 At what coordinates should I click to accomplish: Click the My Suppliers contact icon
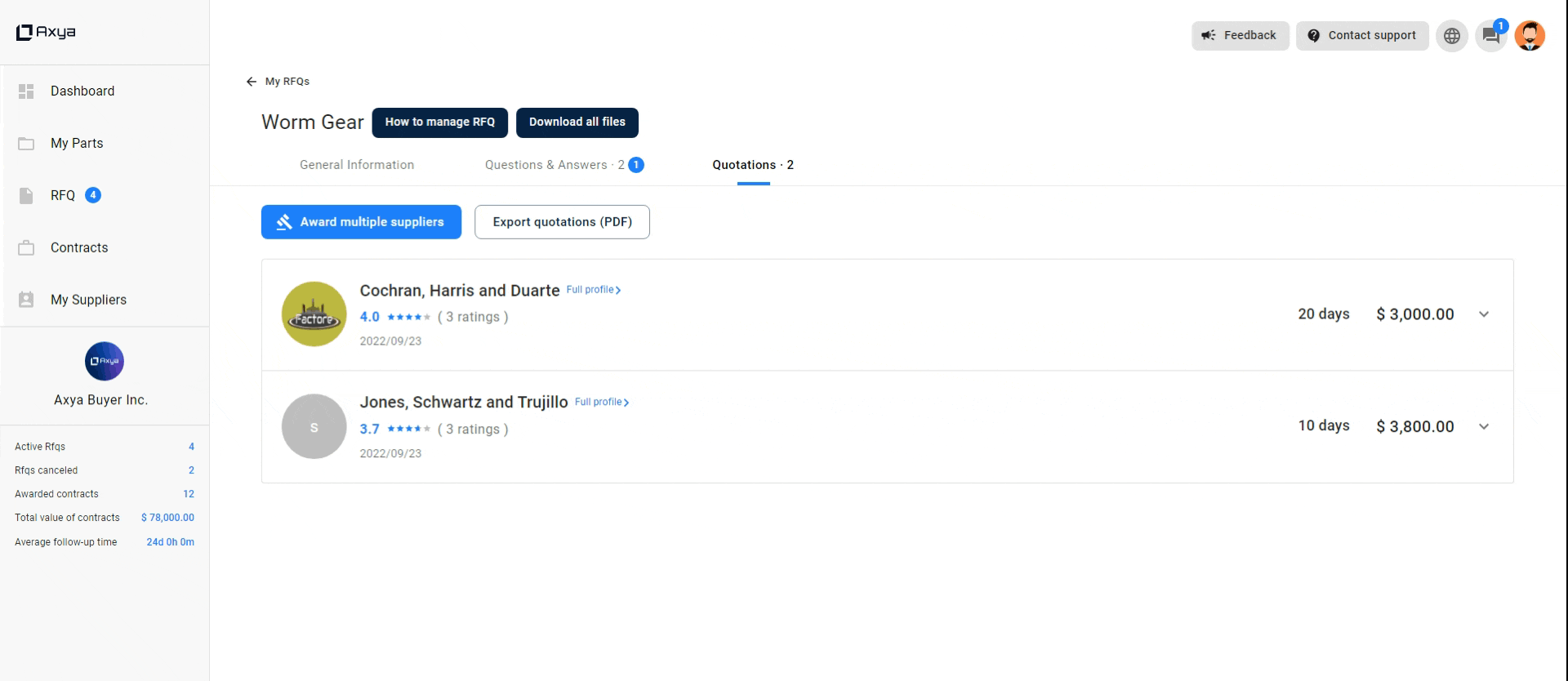[x=26, y=300]
